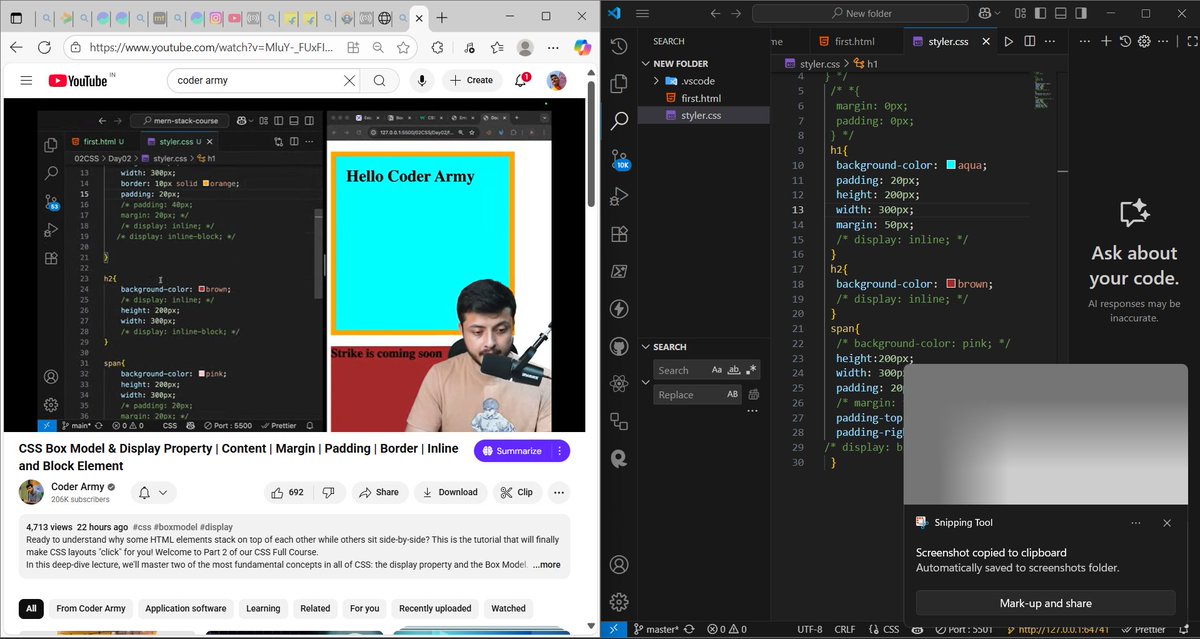Customize layout icon in VS Code title bar
This screenshot has width=1200, height=639.
(1019, 14)
